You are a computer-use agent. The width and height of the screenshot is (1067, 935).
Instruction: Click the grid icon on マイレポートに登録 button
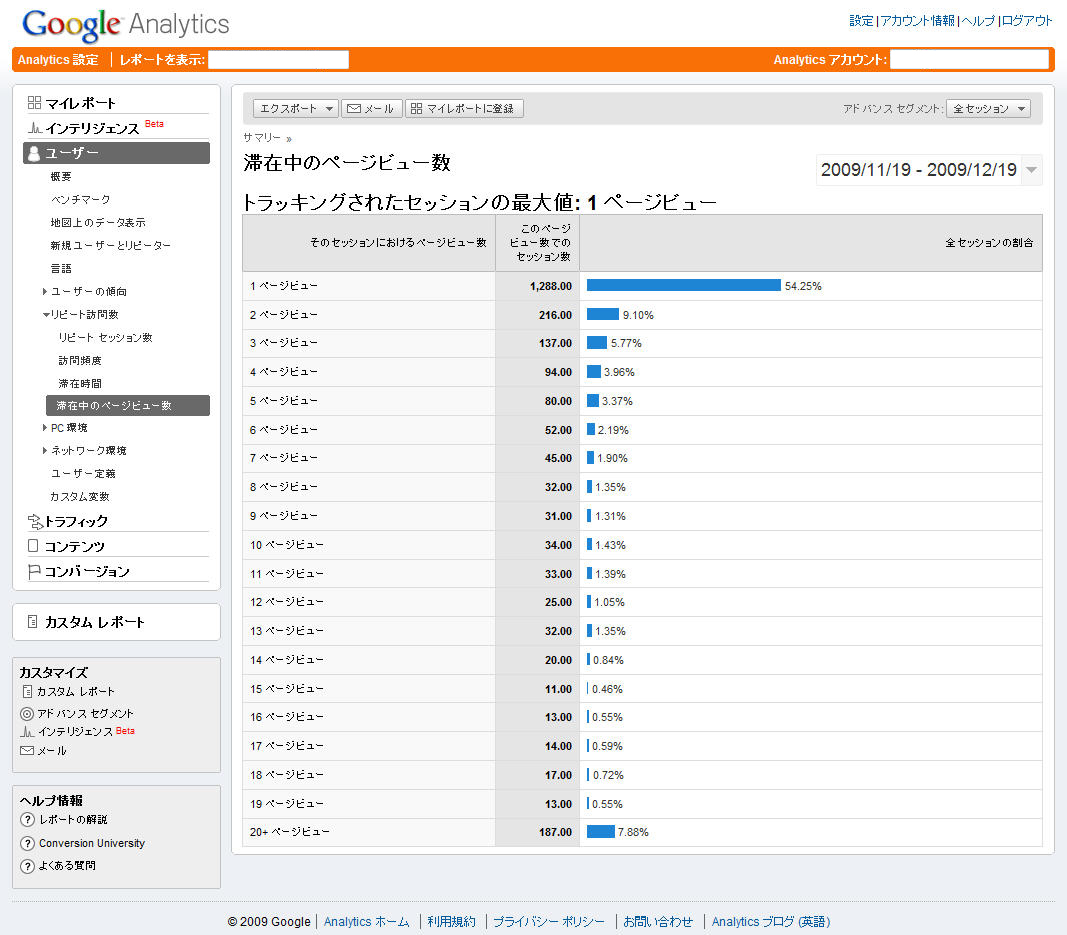point(416,109)
